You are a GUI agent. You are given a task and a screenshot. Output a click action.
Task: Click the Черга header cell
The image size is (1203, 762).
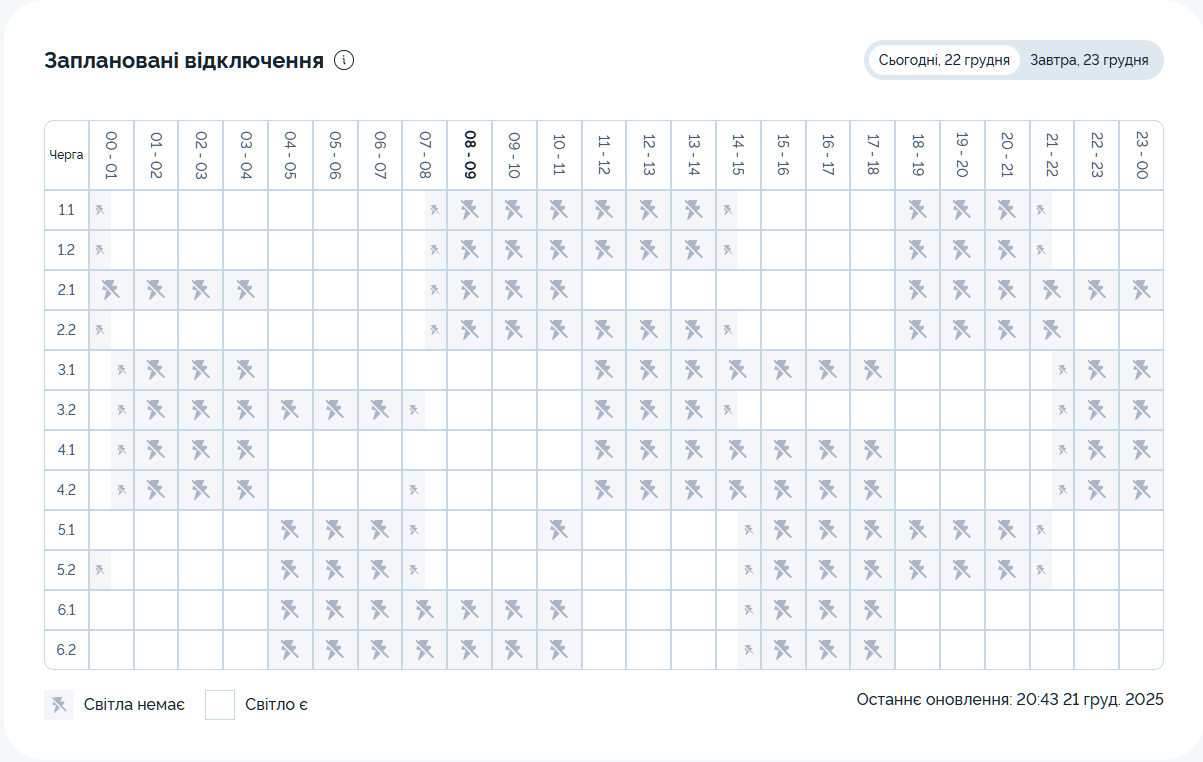click(x=67, y=155)
